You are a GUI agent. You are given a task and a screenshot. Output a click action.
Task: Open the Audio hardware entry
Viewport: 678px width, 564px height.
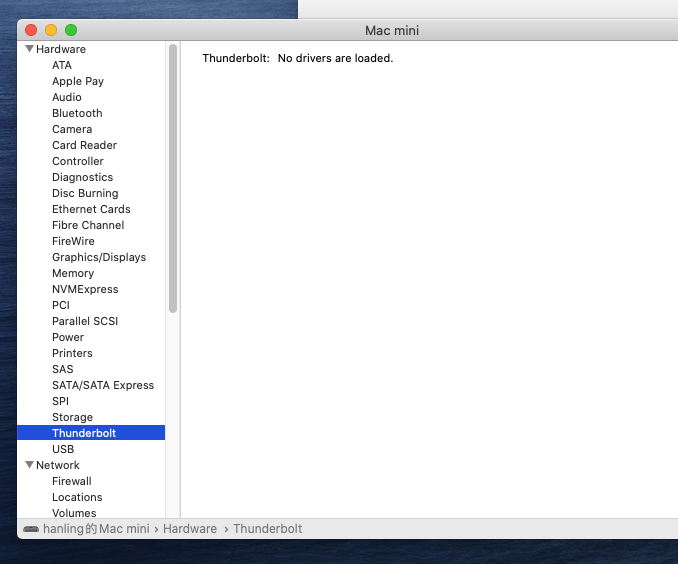[x=67, y=97]
